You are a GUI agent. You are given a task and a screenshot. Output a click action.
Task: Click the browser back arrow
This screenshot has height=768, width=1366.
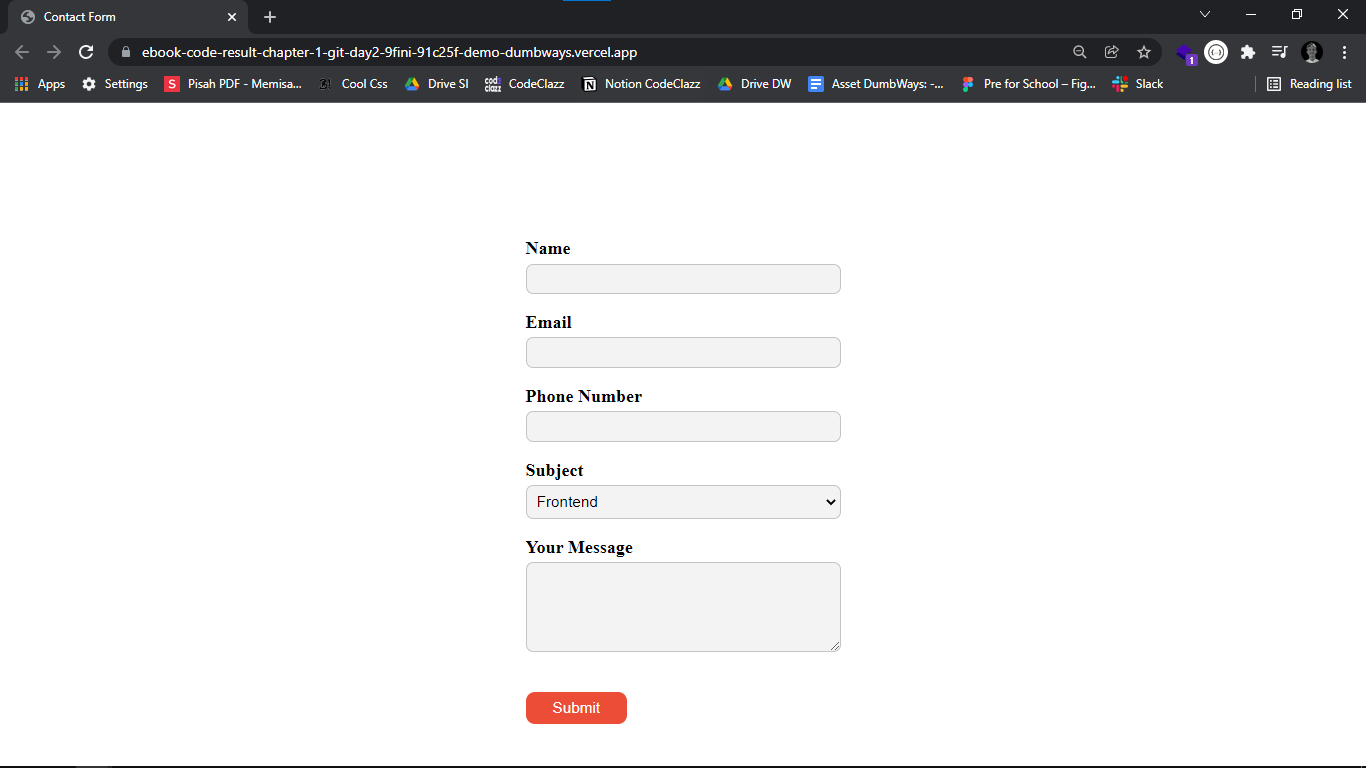point(22,52)
